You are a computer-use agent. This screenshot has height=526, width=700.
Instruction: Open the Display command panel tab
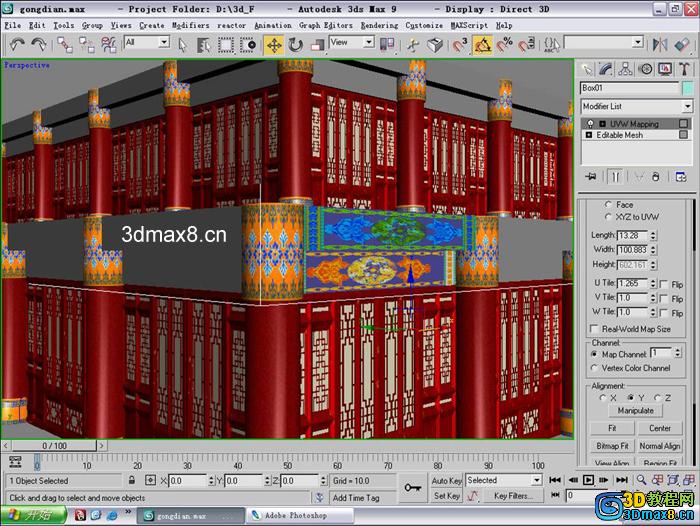pyautogui.click(x=665, y=69)
